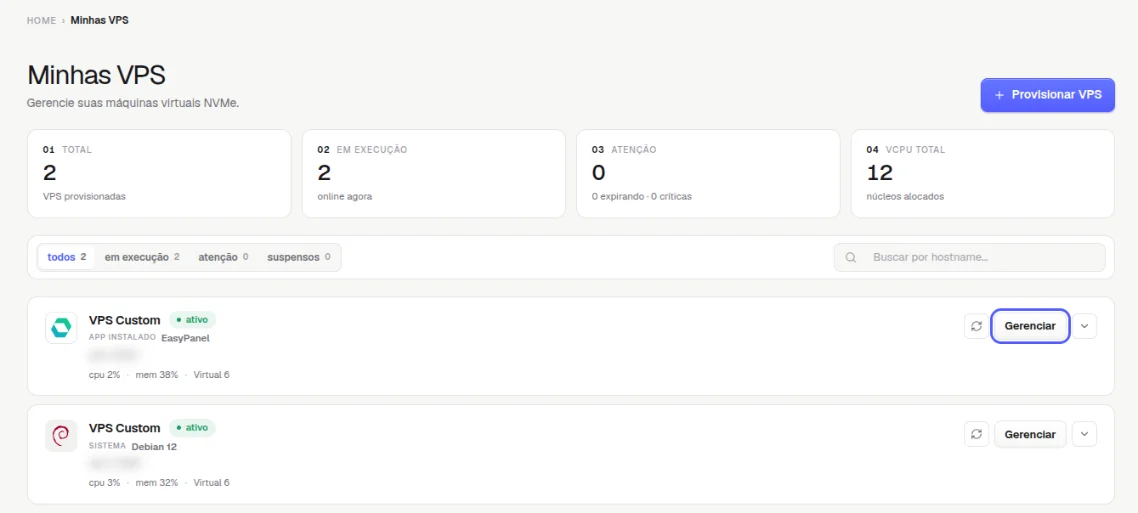Click "mem 38%" usage text
1138x513 pixels.
coord(157,375)
